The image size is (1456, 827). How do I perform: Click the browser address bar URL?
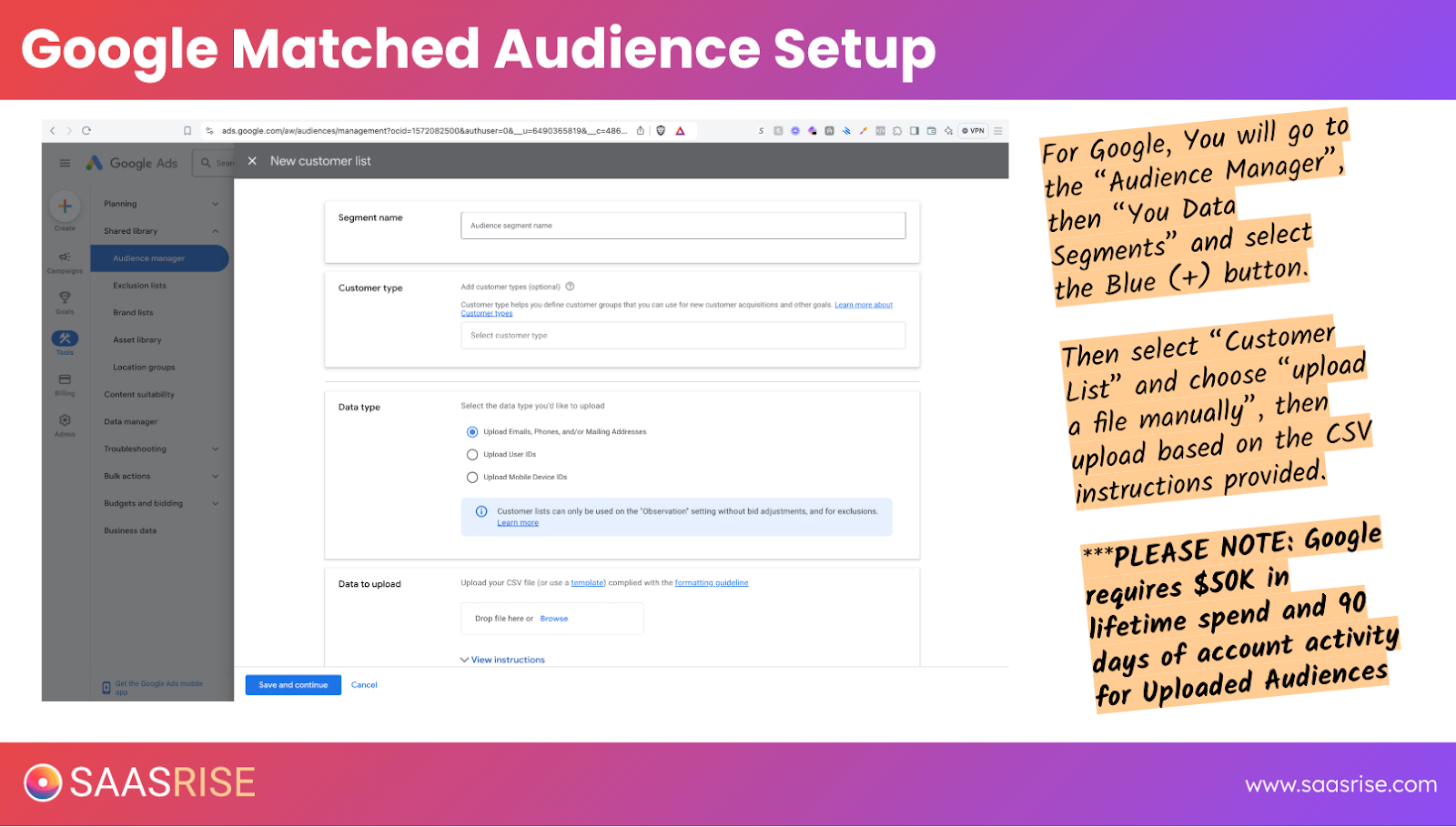(423, 131)
